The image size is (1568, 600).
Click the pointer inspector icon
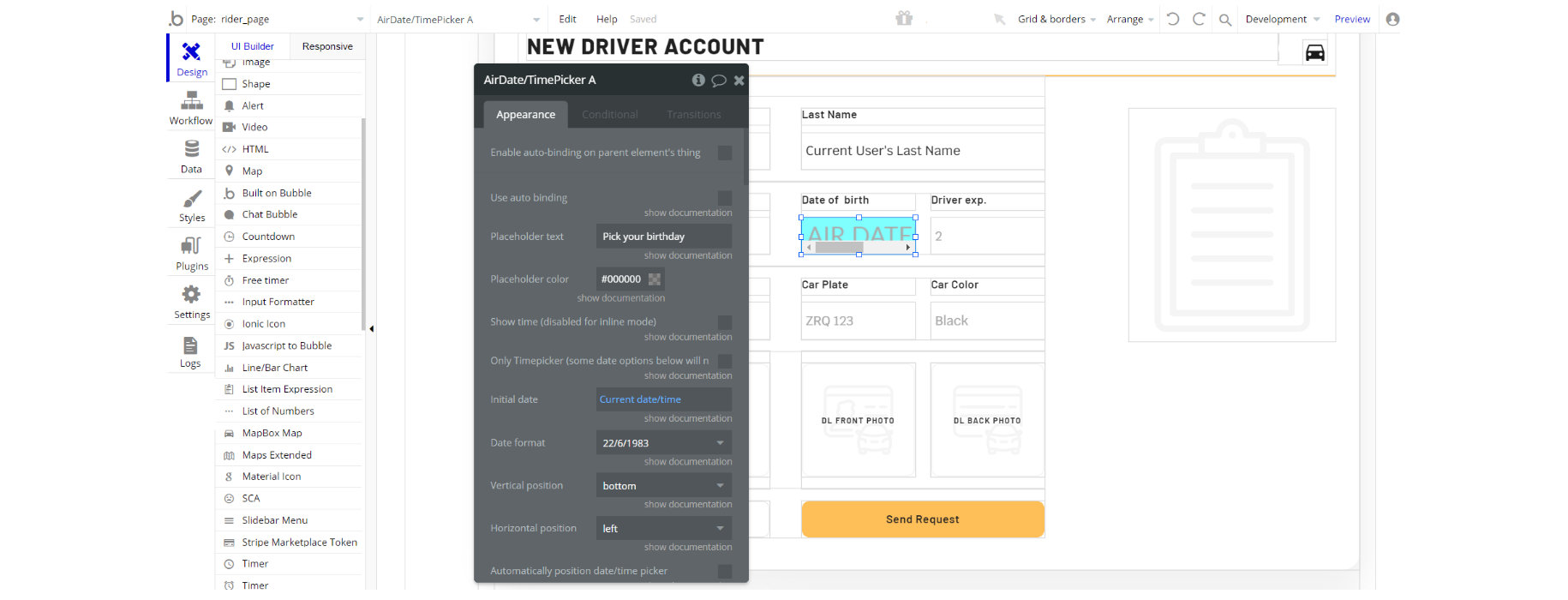999,19
